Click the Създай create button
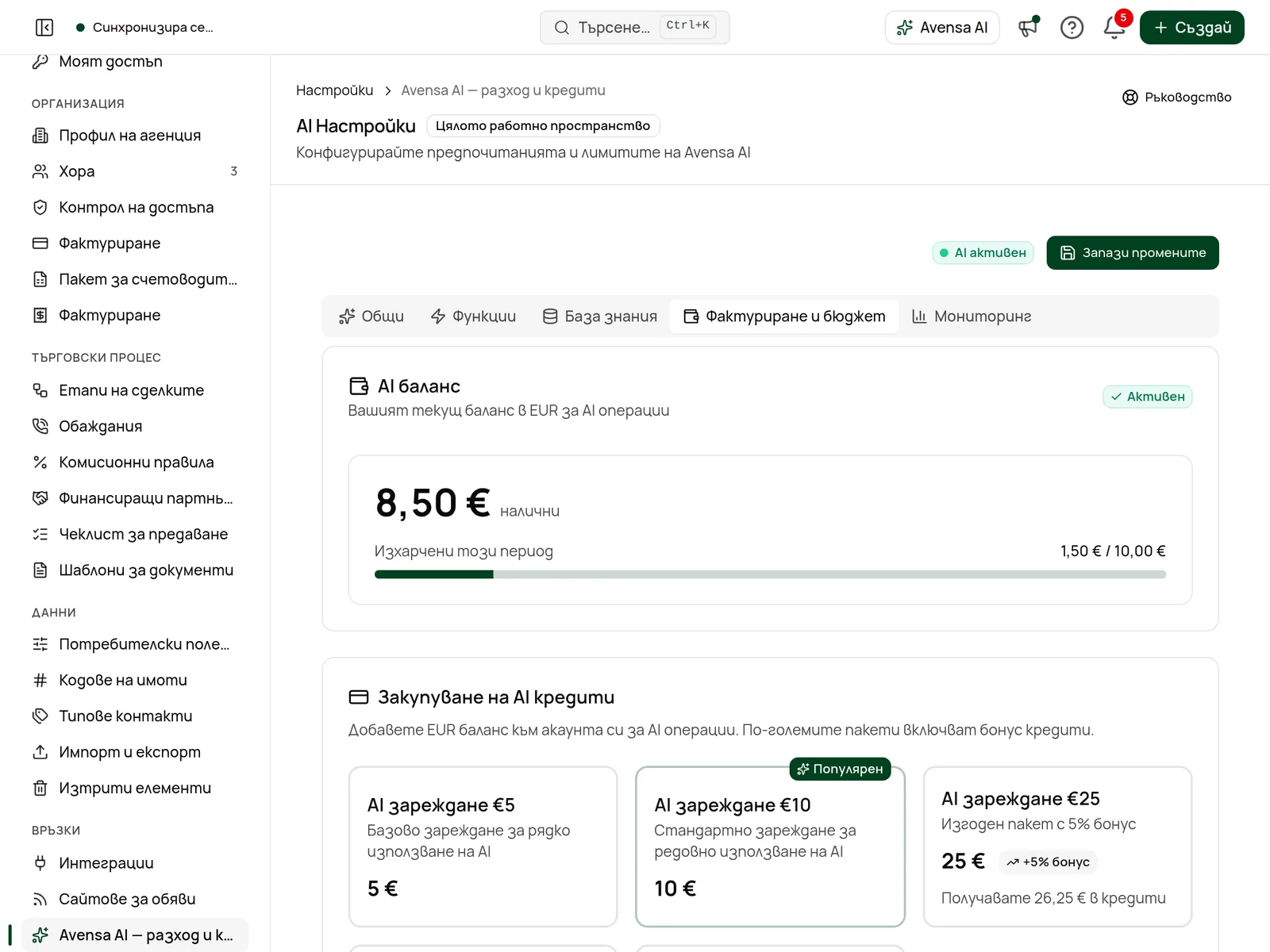Image resolution: width=1270 pixels, height=952 pixels. [1191, 28]
